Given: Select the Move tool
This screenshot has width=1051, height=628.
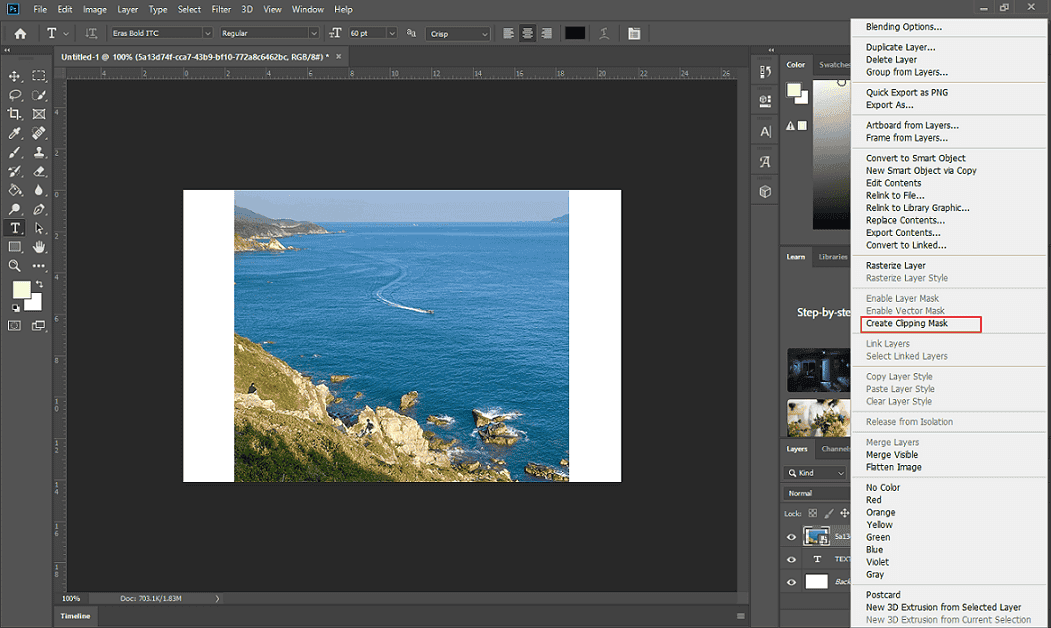Looking at the screenshot, I should click(x=14, y=76).
